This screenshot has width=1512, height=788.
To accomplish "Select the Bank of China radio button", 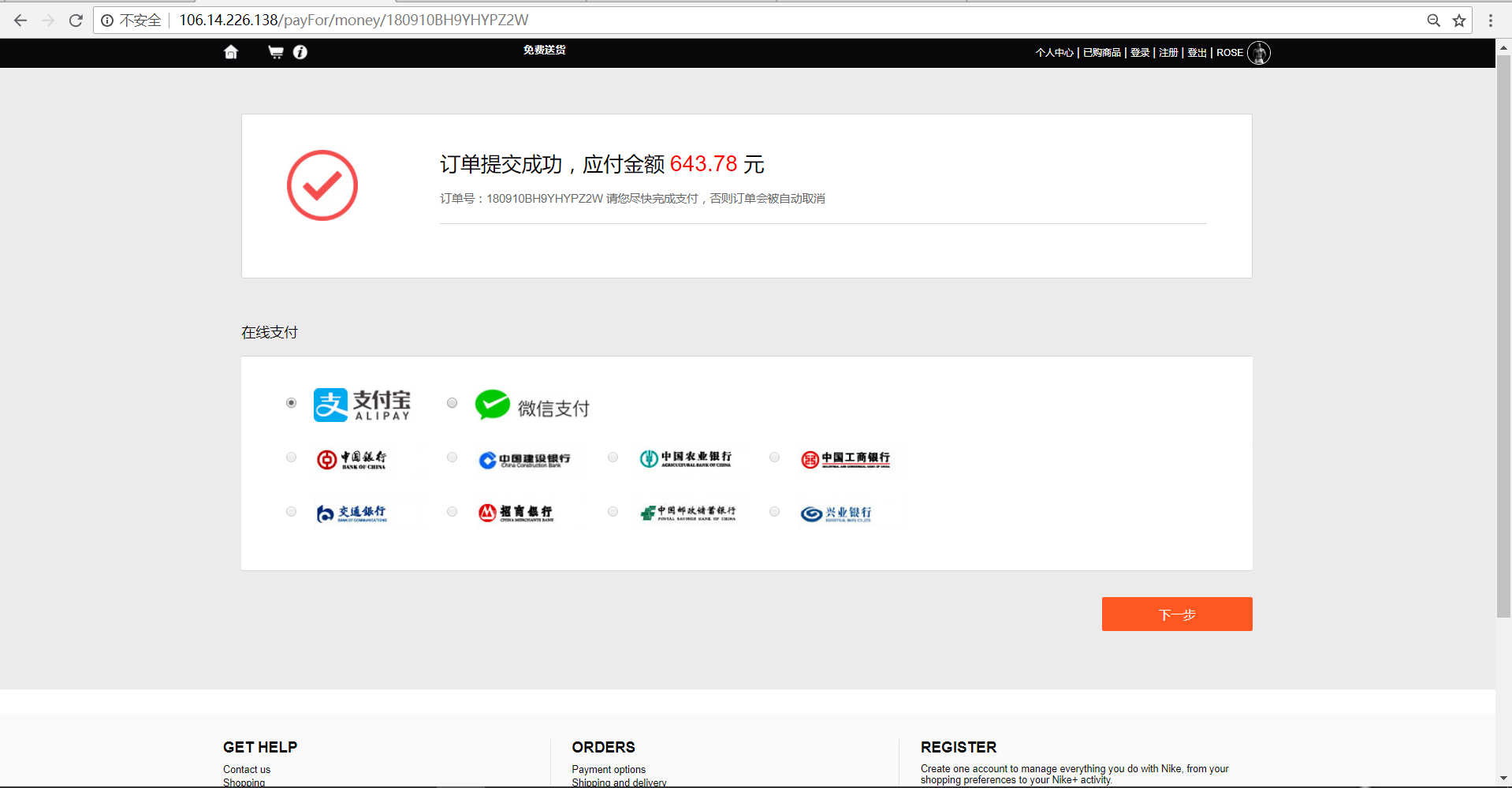I will pos(292,457).
